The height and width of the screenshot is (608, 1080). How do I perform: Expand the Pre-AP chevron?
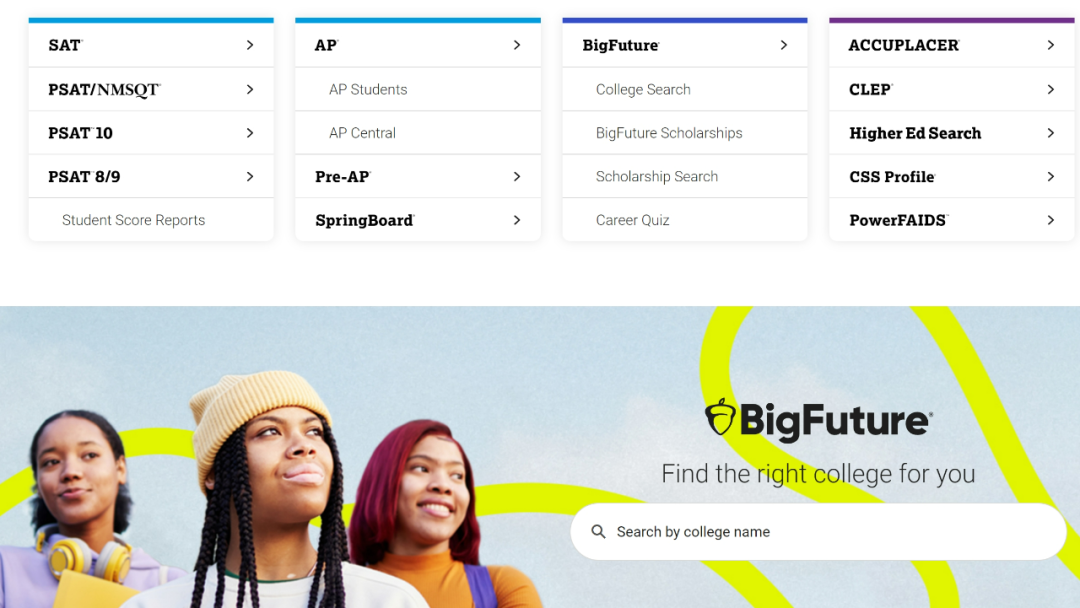click(x=517, y=177)
